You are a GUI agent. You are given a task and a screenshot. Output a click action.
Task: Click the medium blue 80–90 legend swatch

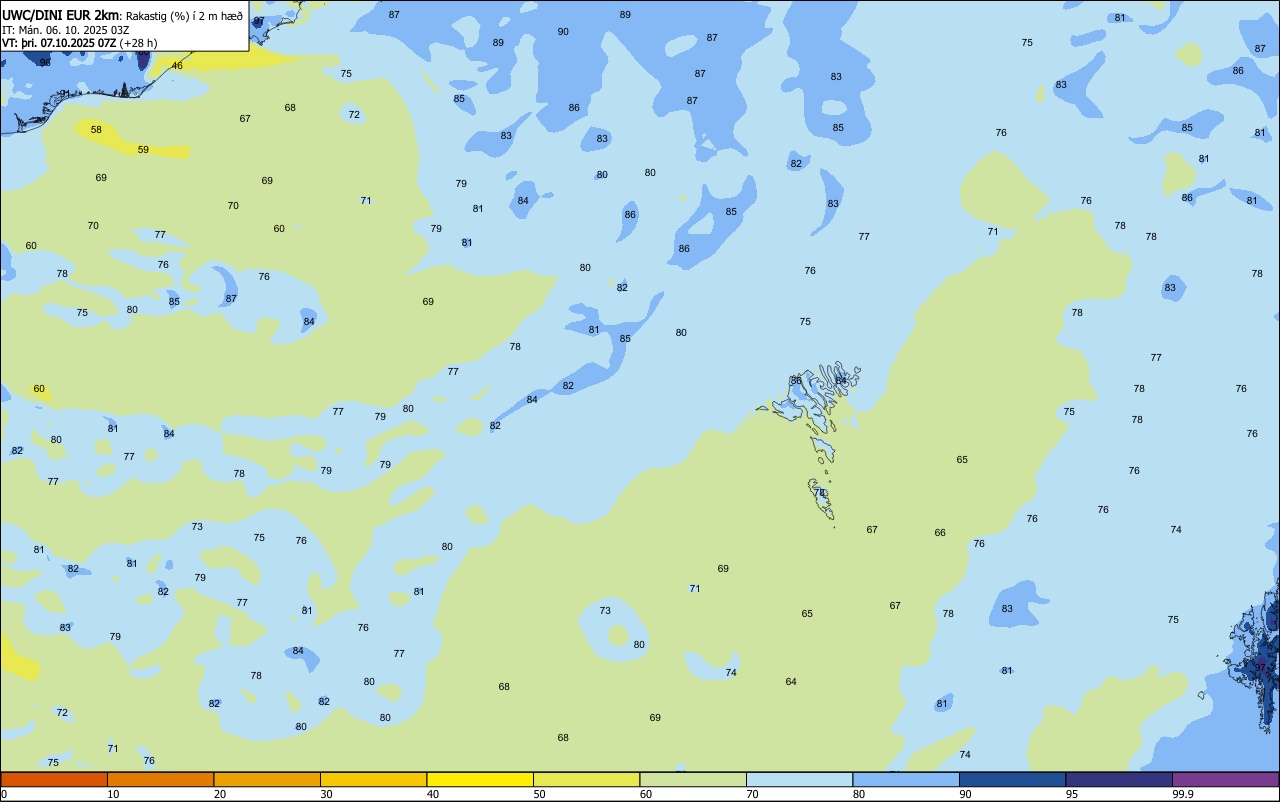click(906, 779)
